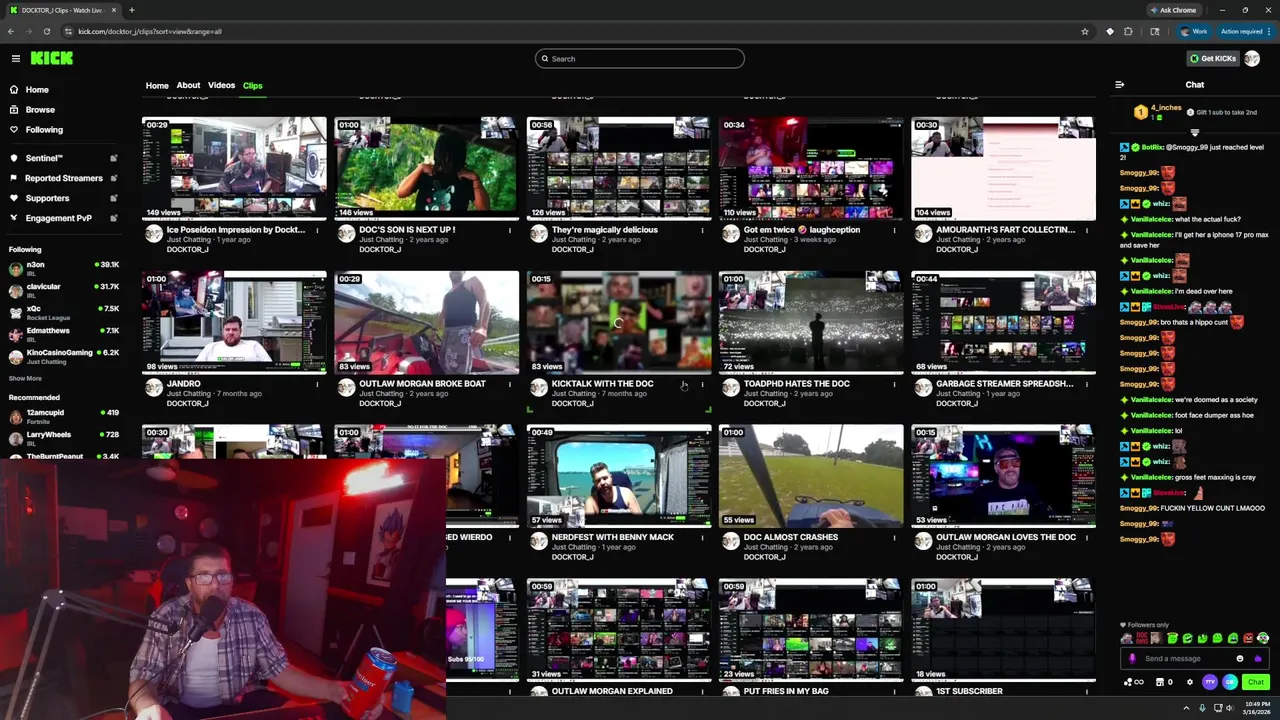Open options menu for JANDRO clip
This screenshot has height=720, width=1280.
pyautogui.click(x=317, y=384)
